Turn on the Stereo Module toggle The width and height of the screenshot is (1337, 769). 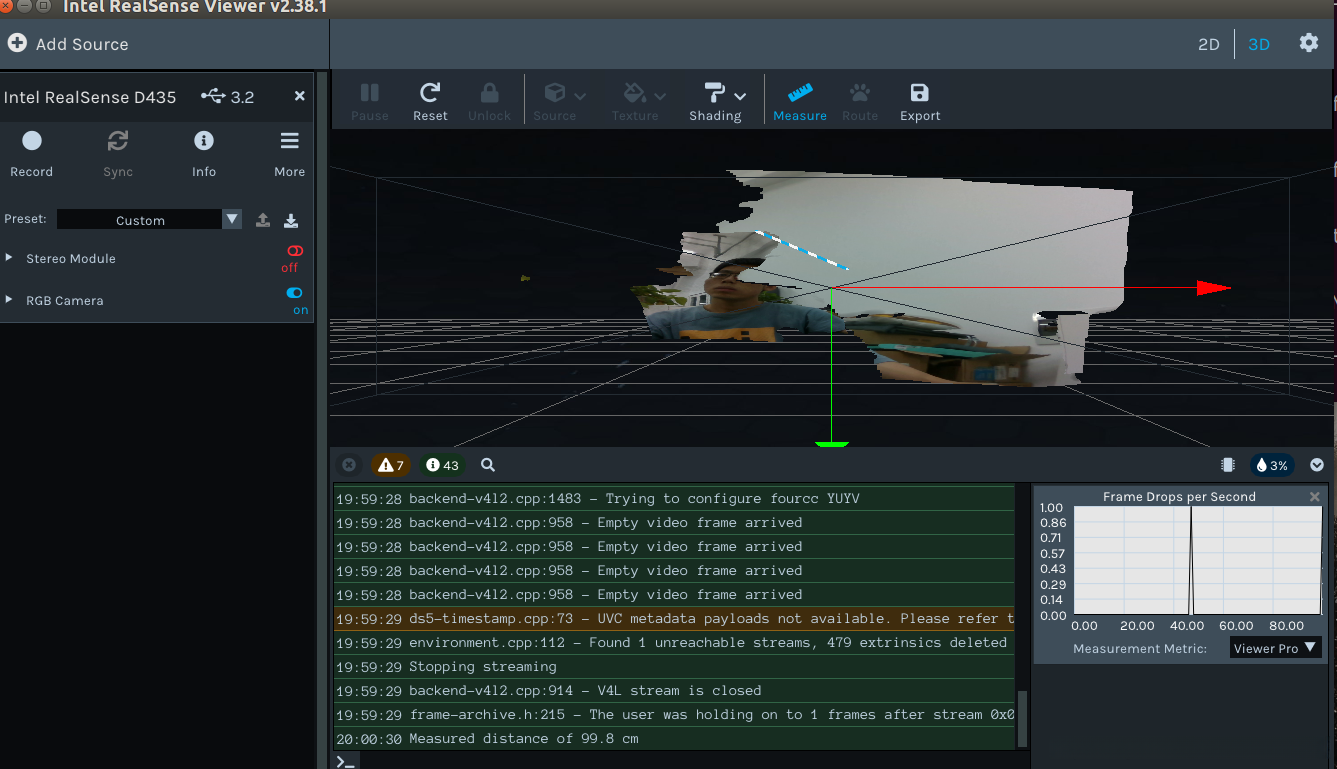click(x=294, y=251)
